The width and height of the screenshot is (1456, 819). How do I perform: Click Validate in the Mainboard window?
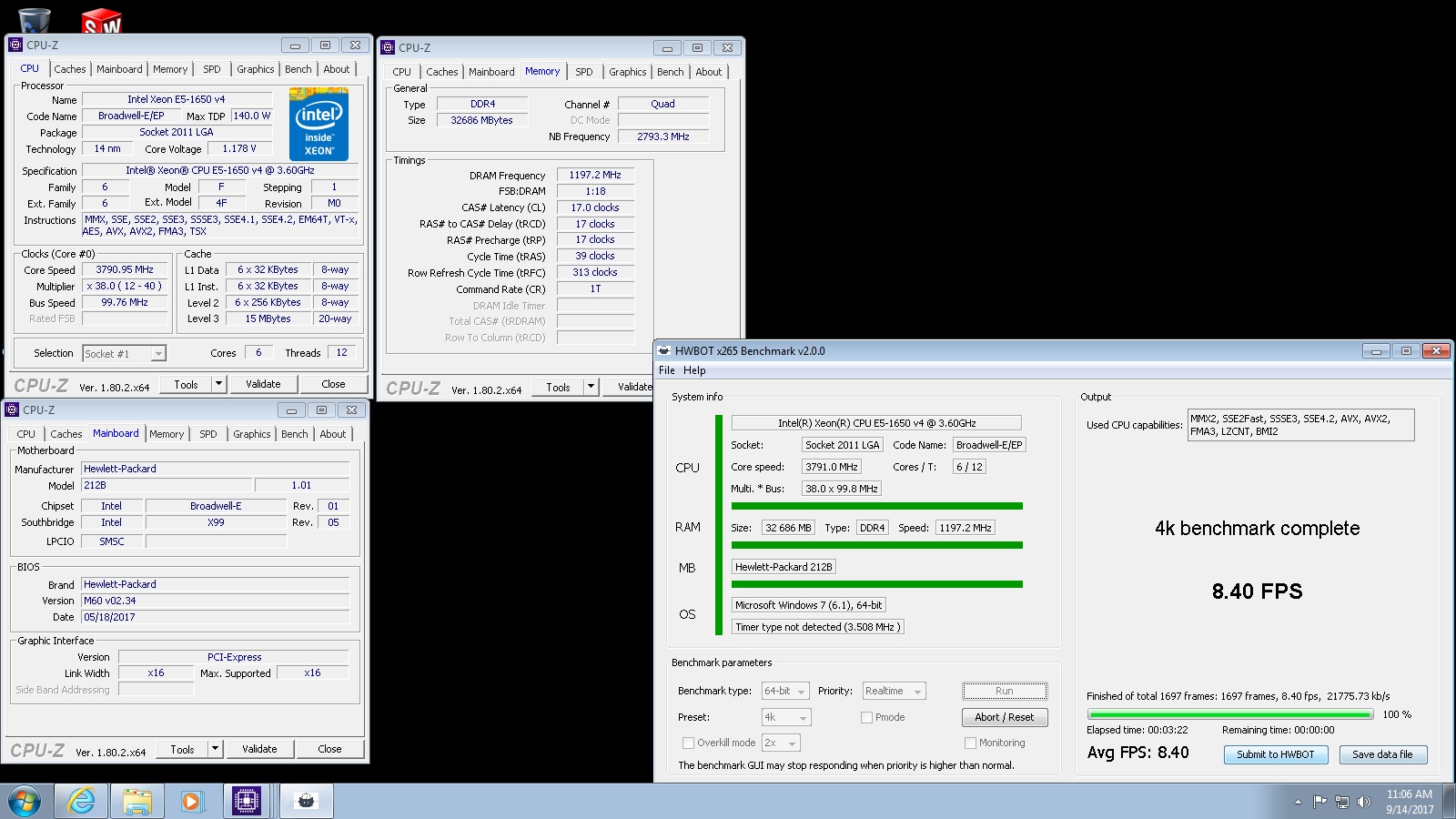pyautogui.click(x=259, y=749)
